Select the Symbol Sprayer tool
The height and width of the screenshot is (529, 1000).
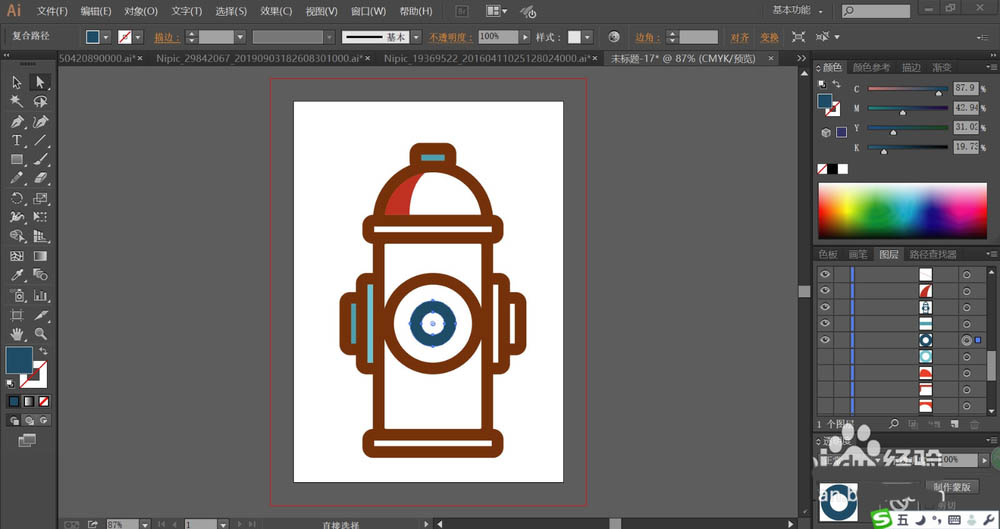point(17,295)
